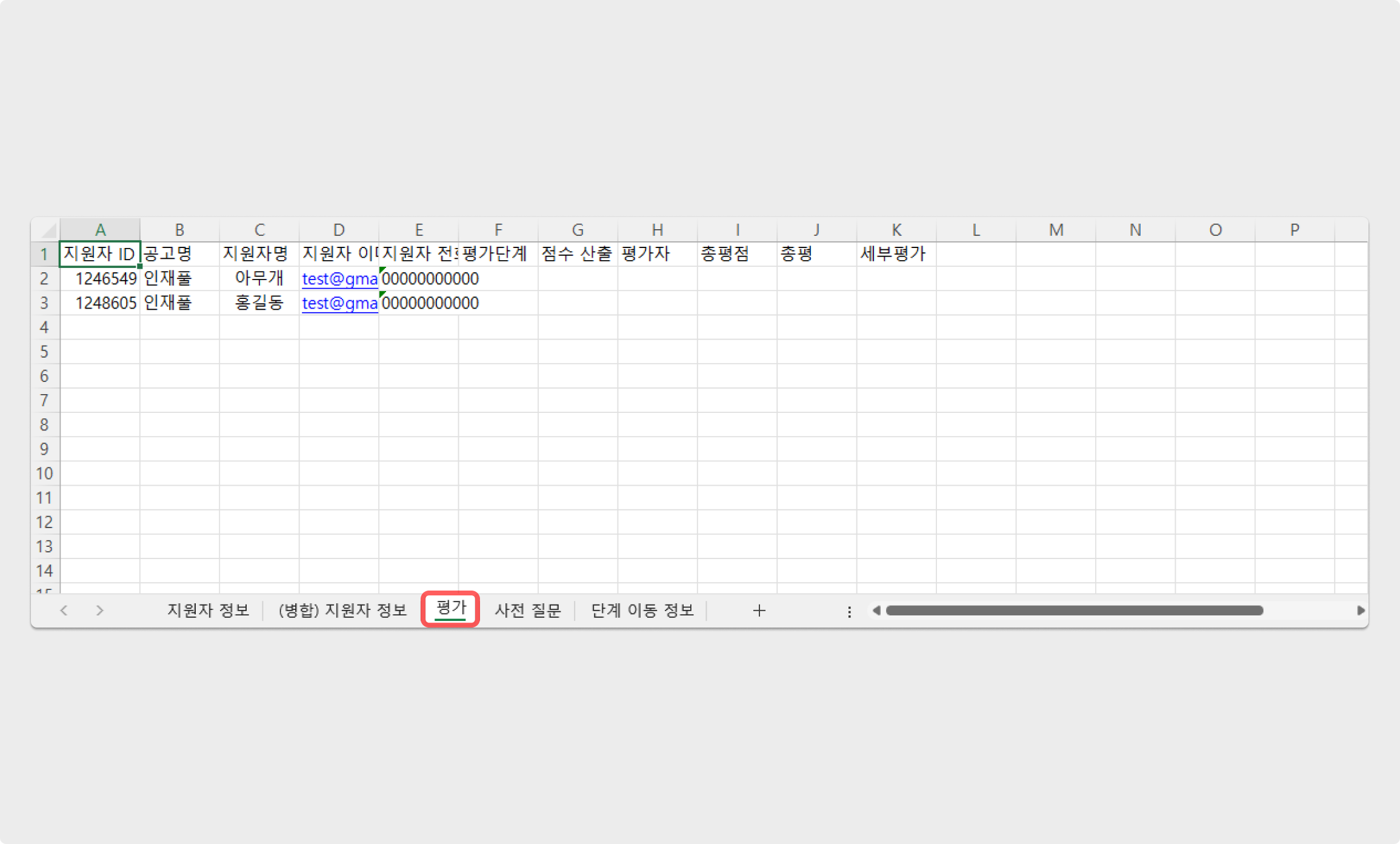Click scrollbar left arrow button
Screen dimensions: 1400x844
click(x=876, y=611)
